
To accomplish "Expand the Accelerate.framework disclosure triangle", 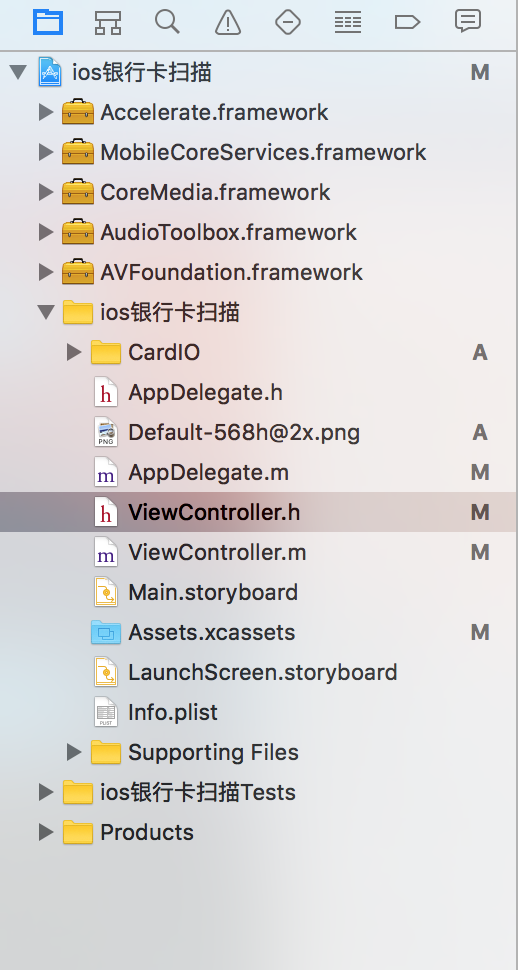I will click(x=46, y=112).
